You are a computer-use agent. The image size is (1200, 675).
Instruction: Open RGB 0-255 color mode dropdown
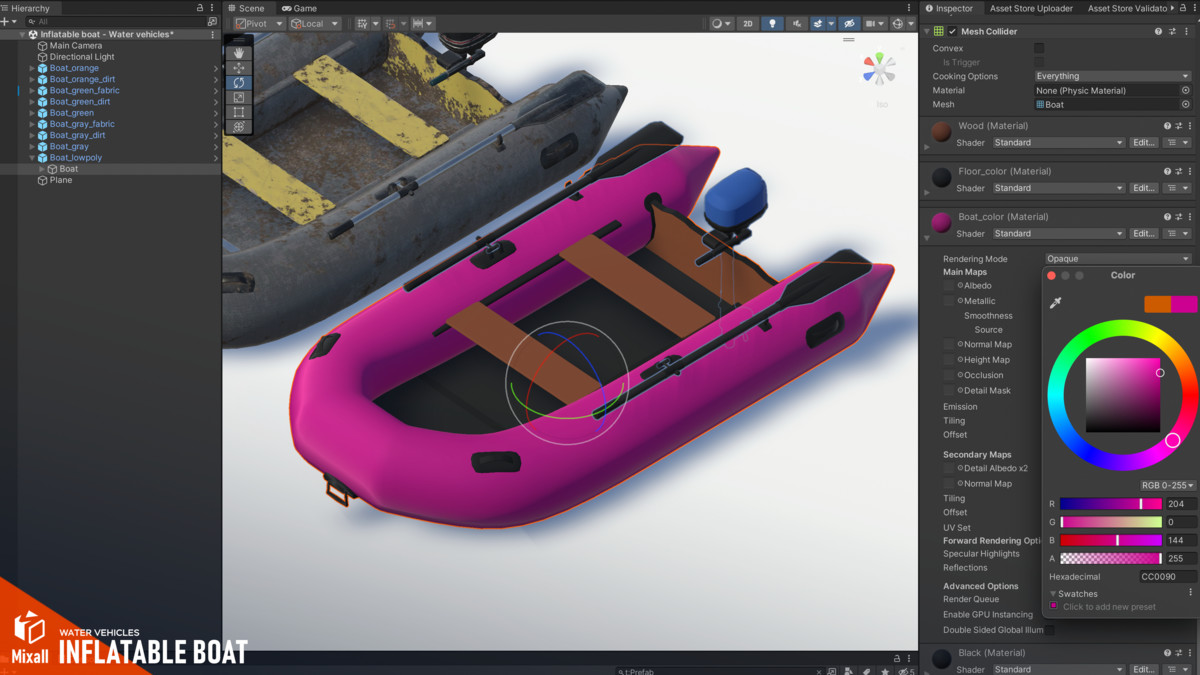pyautogui.click(x=1167, y=485)
